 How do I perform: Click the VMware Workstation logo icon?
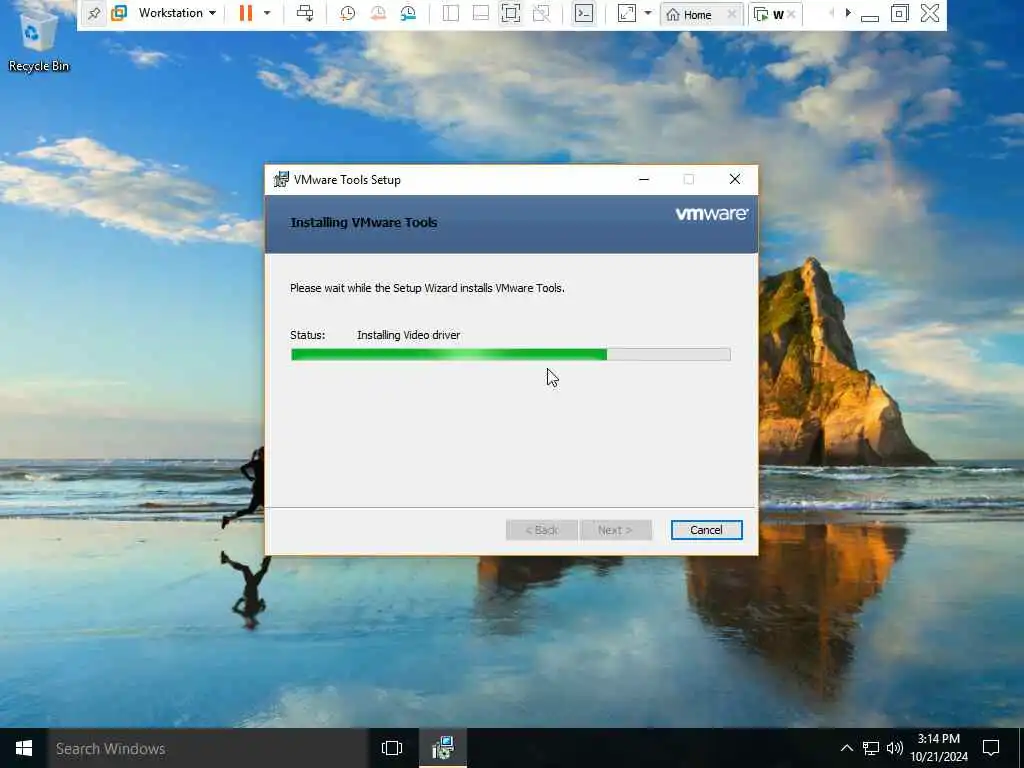tap(119, 13)
